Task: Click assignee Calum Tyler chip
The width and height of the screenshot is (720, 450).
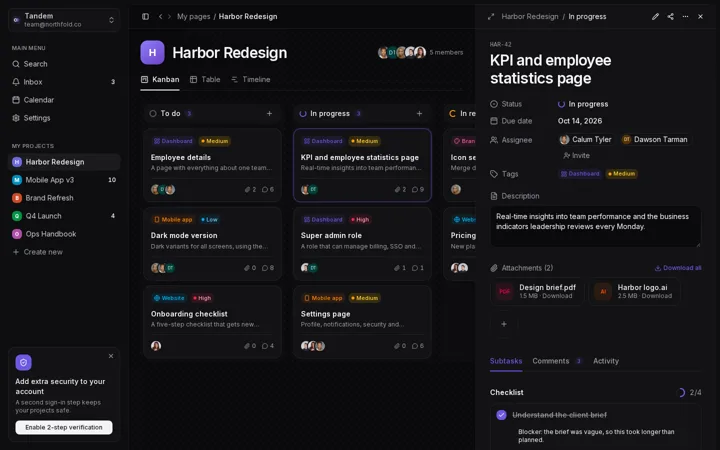Action: 586,140
